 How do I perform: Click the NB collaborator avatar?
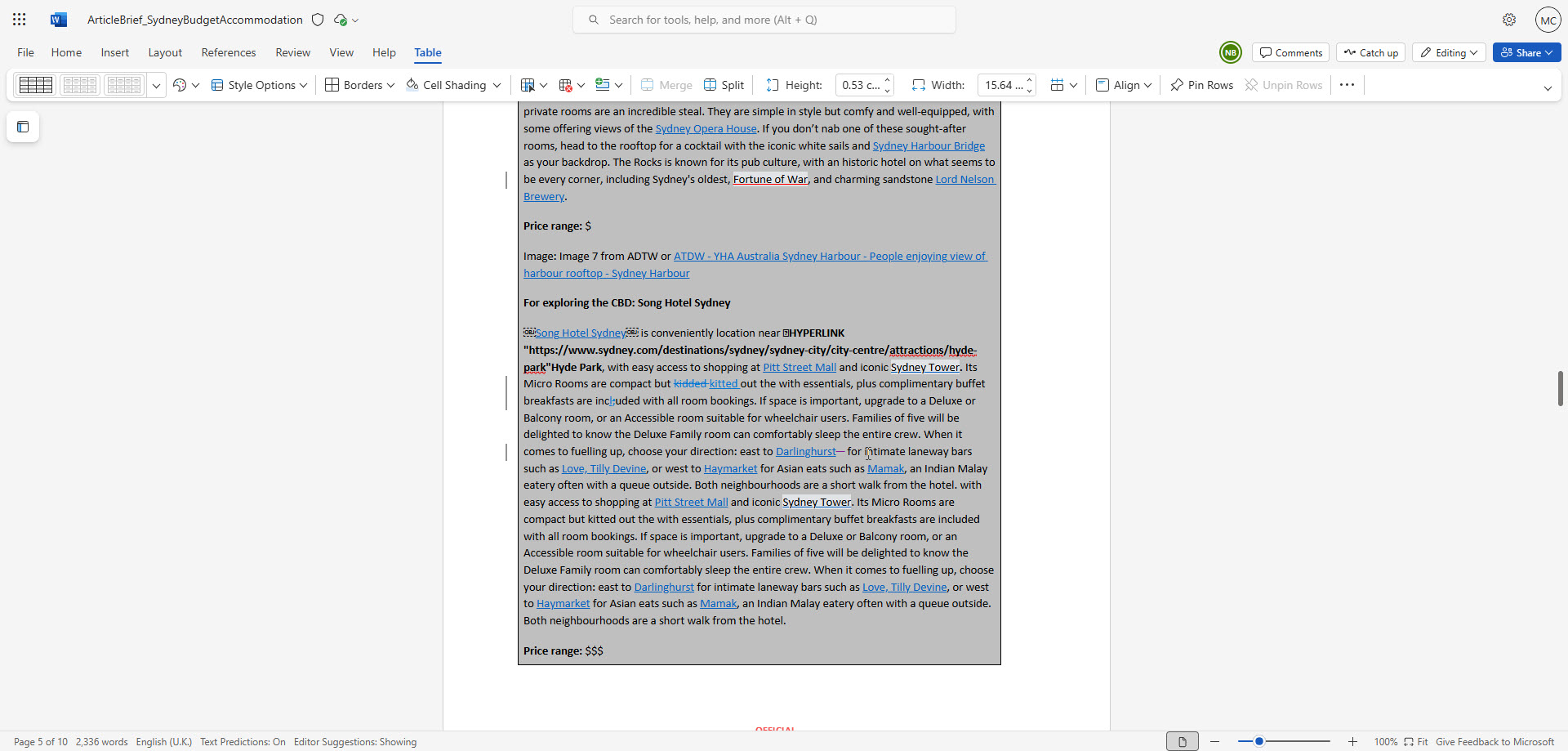coord(1230,52)
